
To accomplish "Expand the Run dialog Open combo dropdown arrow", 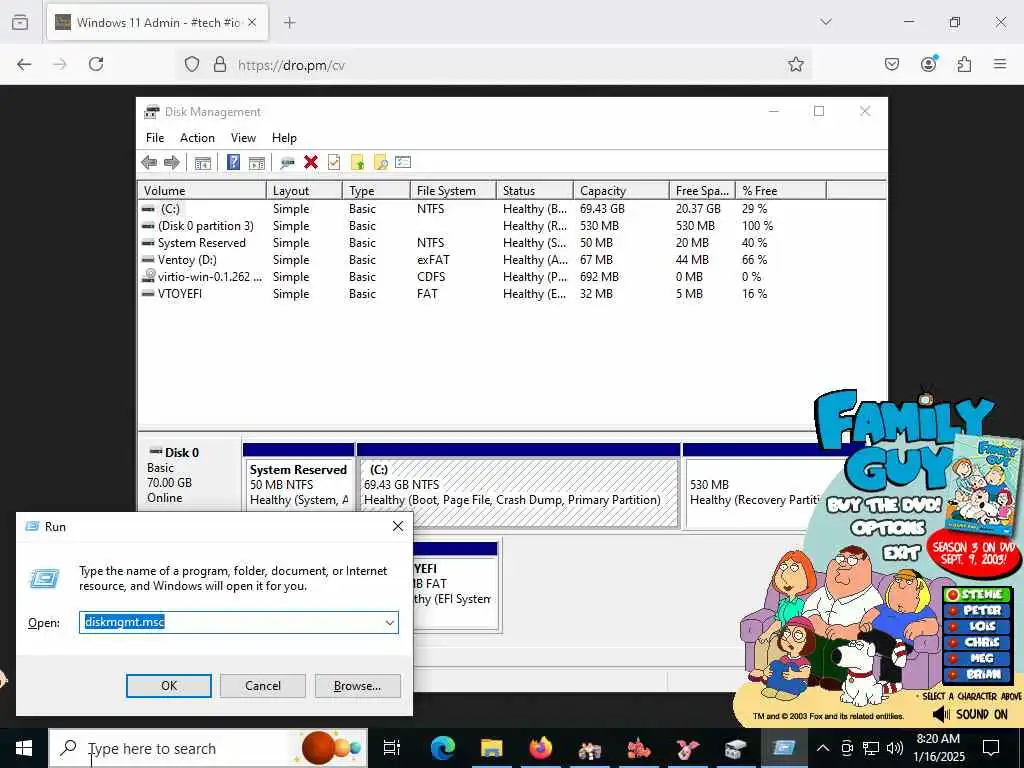I will 390,622.
